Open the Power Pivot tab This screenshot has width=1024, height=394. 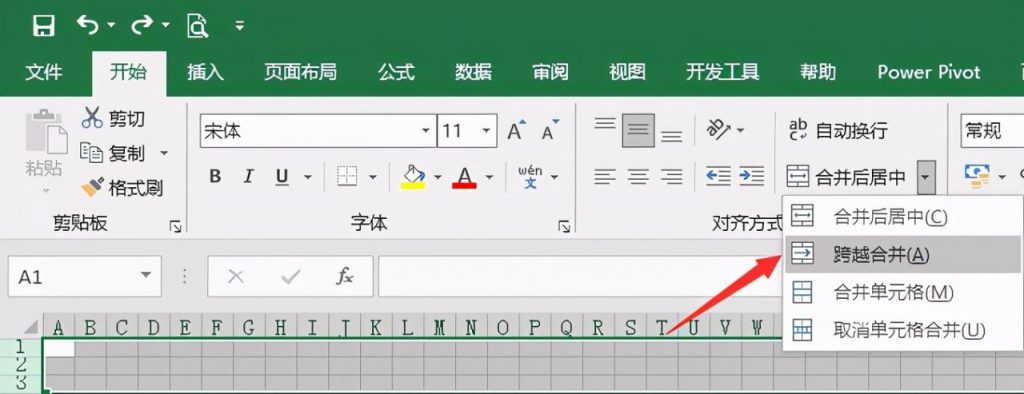929,72
